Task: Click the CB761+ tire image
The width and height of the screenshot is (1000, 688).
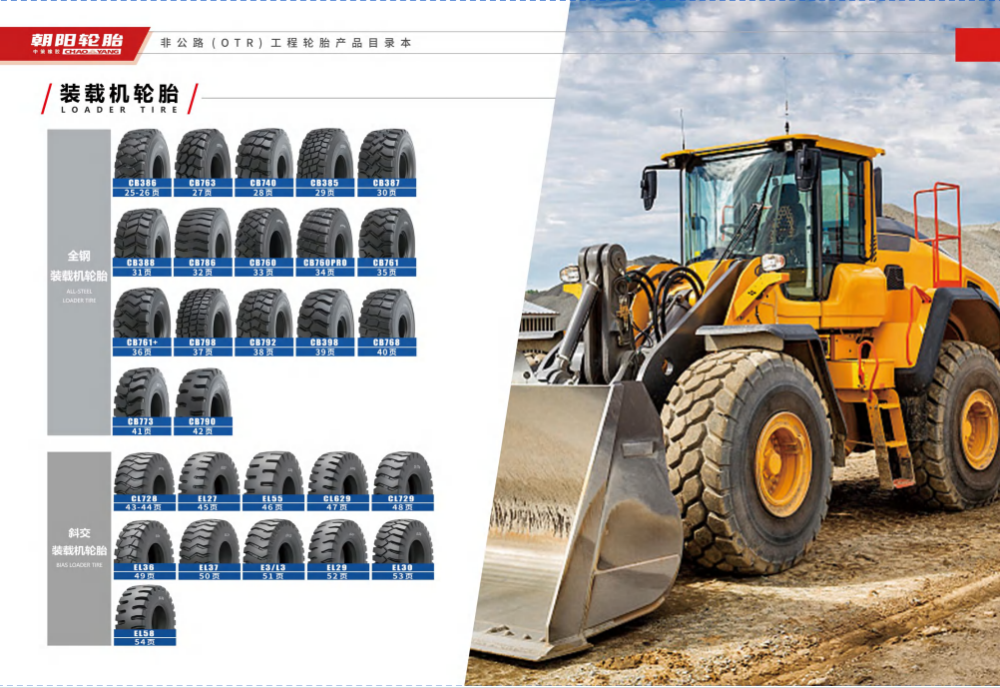Action: coord(142,313)
